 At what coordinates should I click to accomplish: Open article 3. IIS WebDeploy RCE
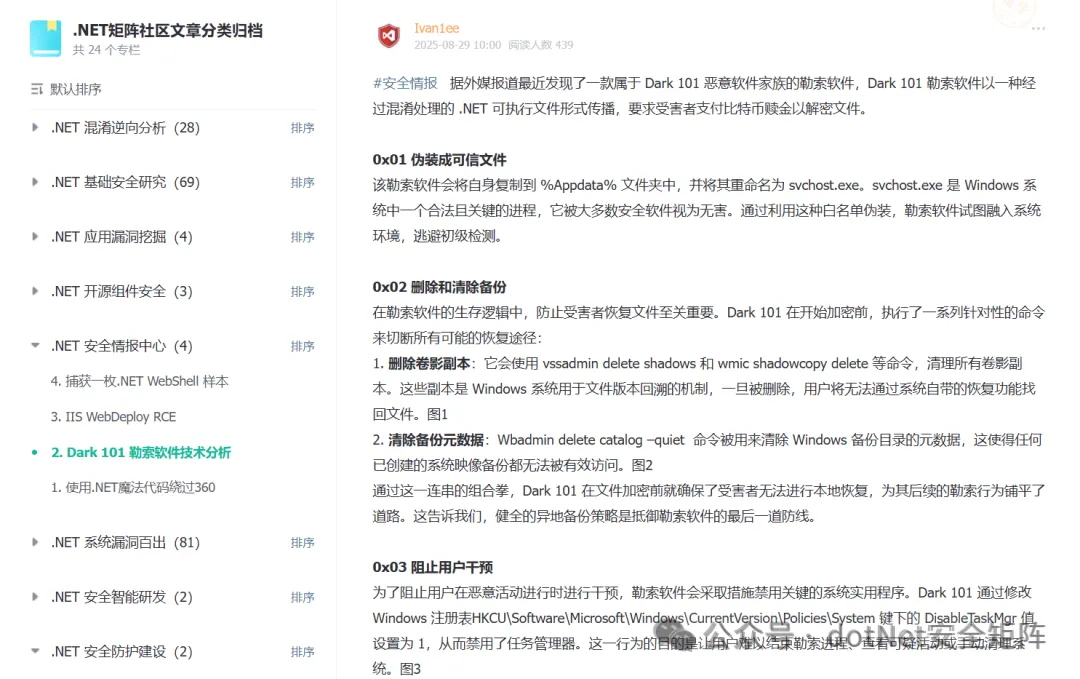tap(114, 417)
